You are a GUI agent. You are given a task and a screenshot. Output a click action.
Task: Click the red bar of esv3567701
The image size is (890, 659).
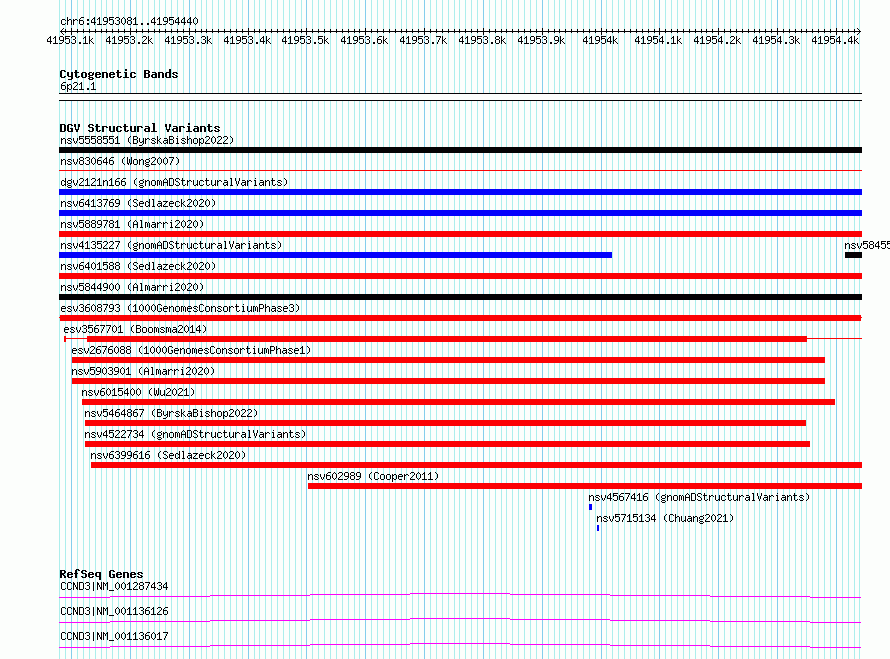(447, 339)
